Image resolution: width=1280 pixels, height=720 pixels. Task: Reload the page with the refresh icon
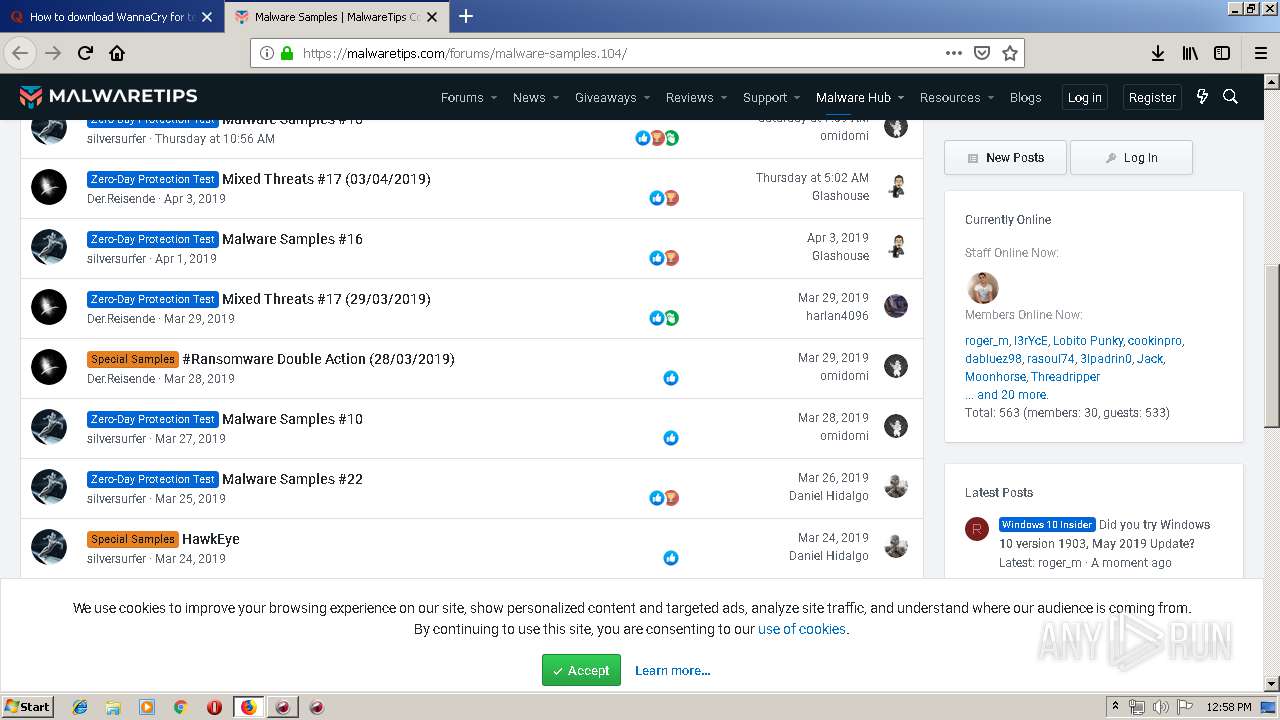tap(85, 53)
